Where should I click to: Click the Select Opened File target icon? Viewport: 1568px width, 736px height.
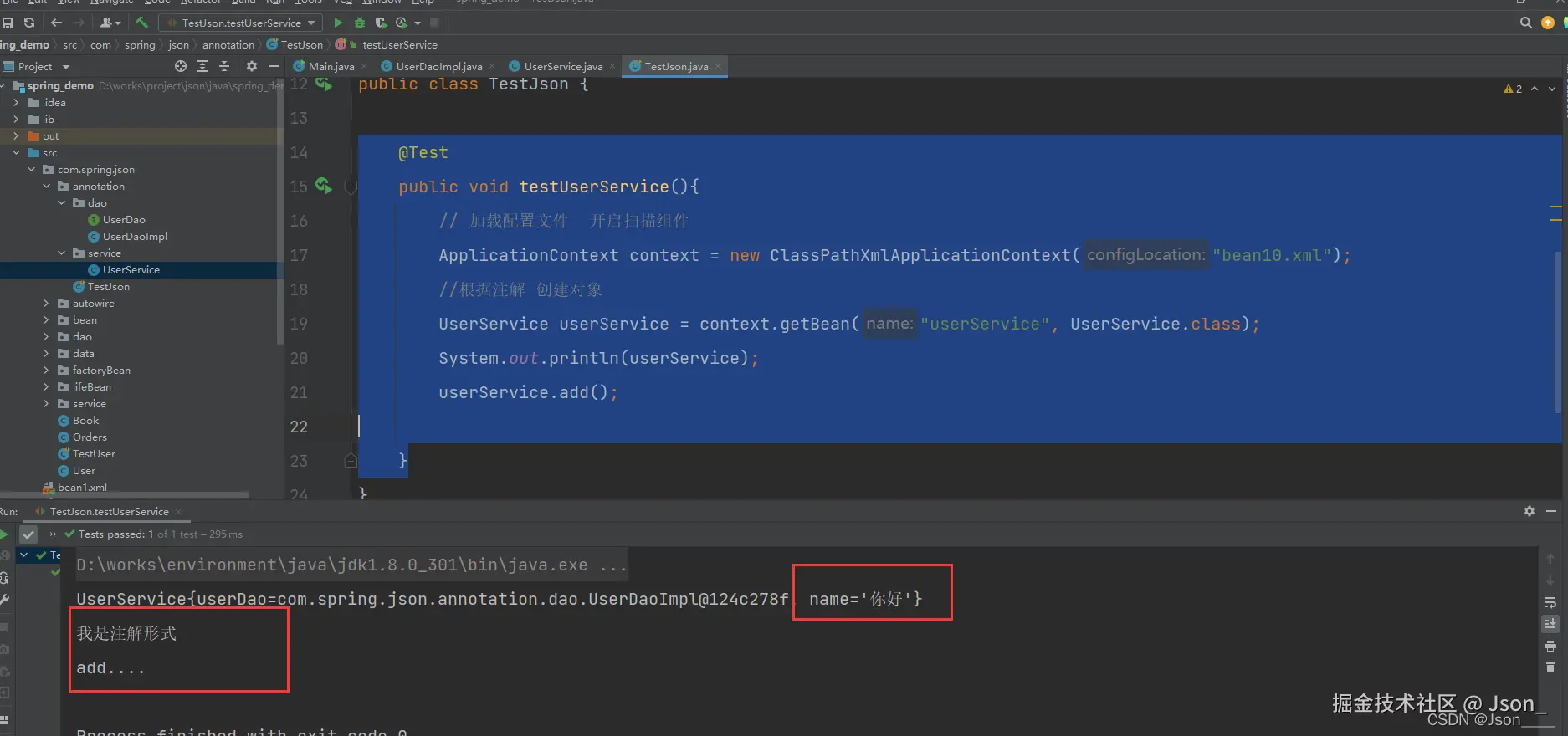pos(181,66)
